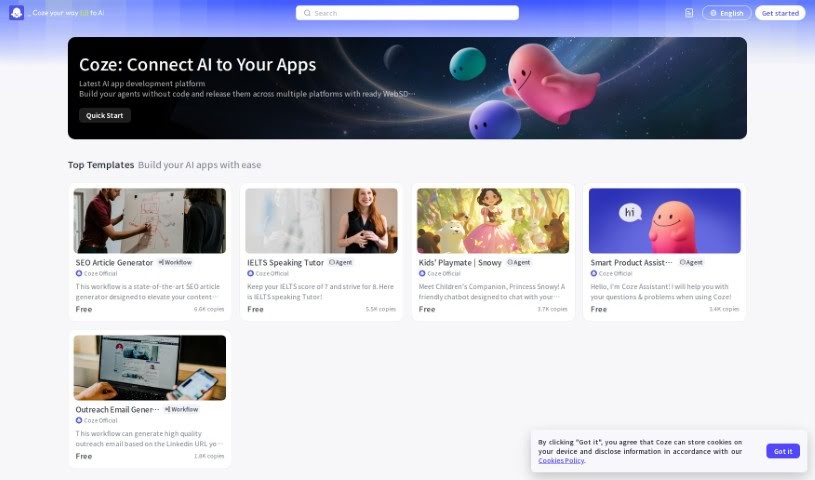815x480 pixels.
Task: Click Kids' Playmate description text
Action: [x=492, y=292]
